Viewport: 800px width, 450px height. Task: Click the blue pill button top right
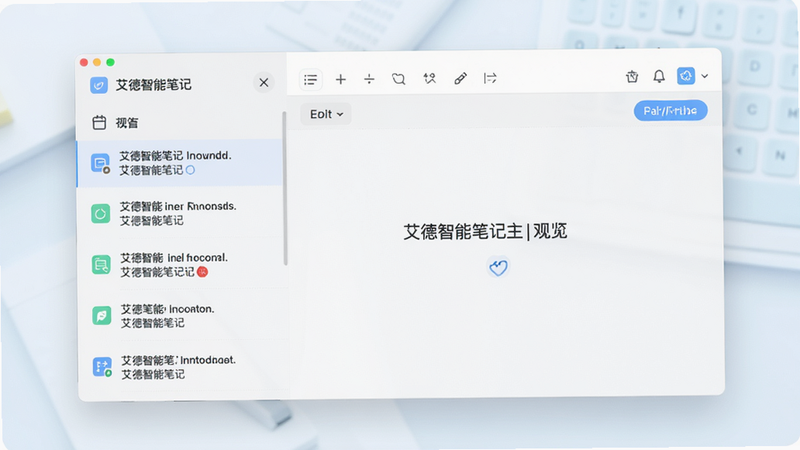(670, 111)
